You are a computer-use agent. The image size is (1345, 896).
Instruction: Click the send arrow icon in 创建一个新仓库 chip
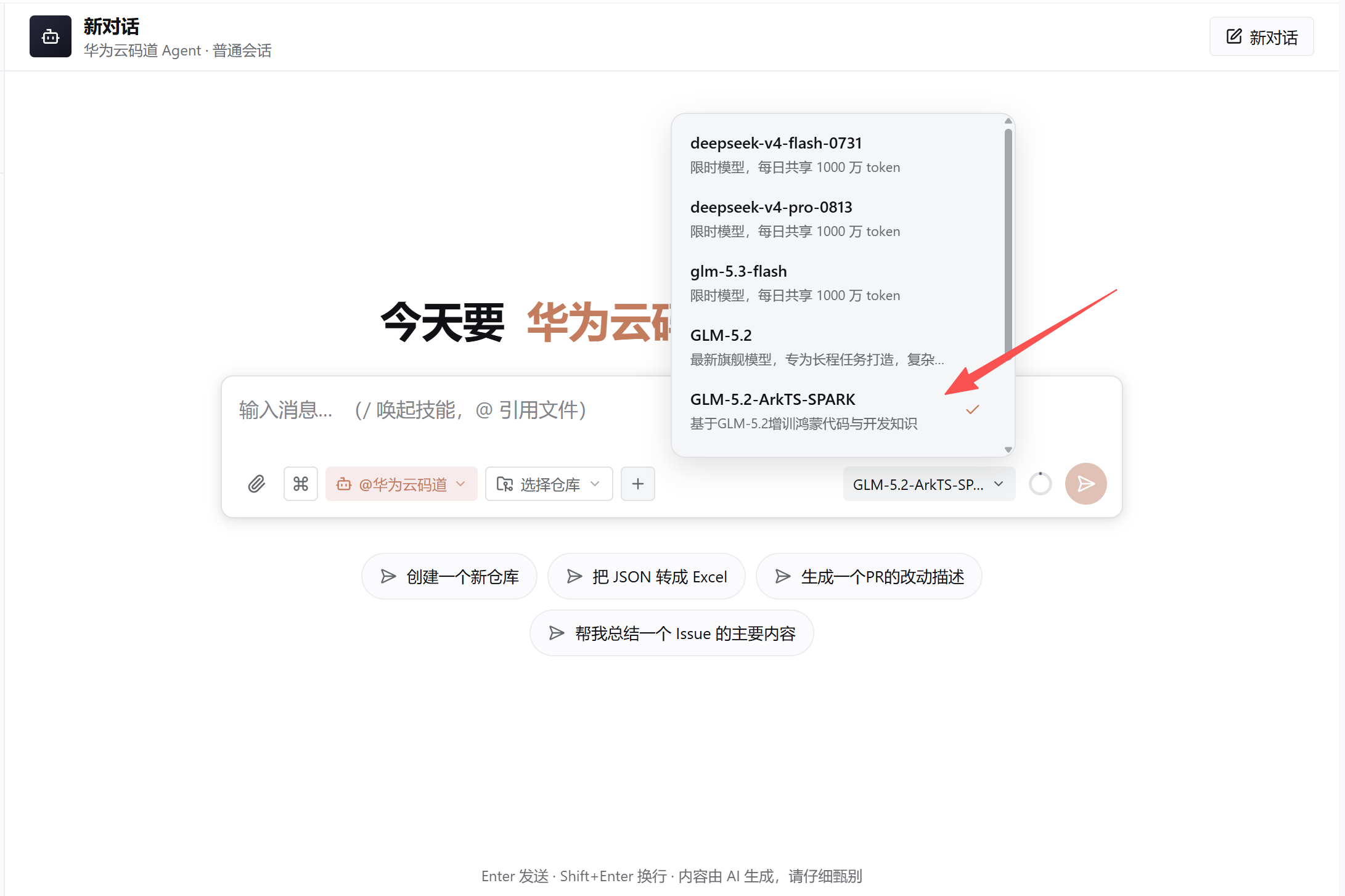(388, 576)
